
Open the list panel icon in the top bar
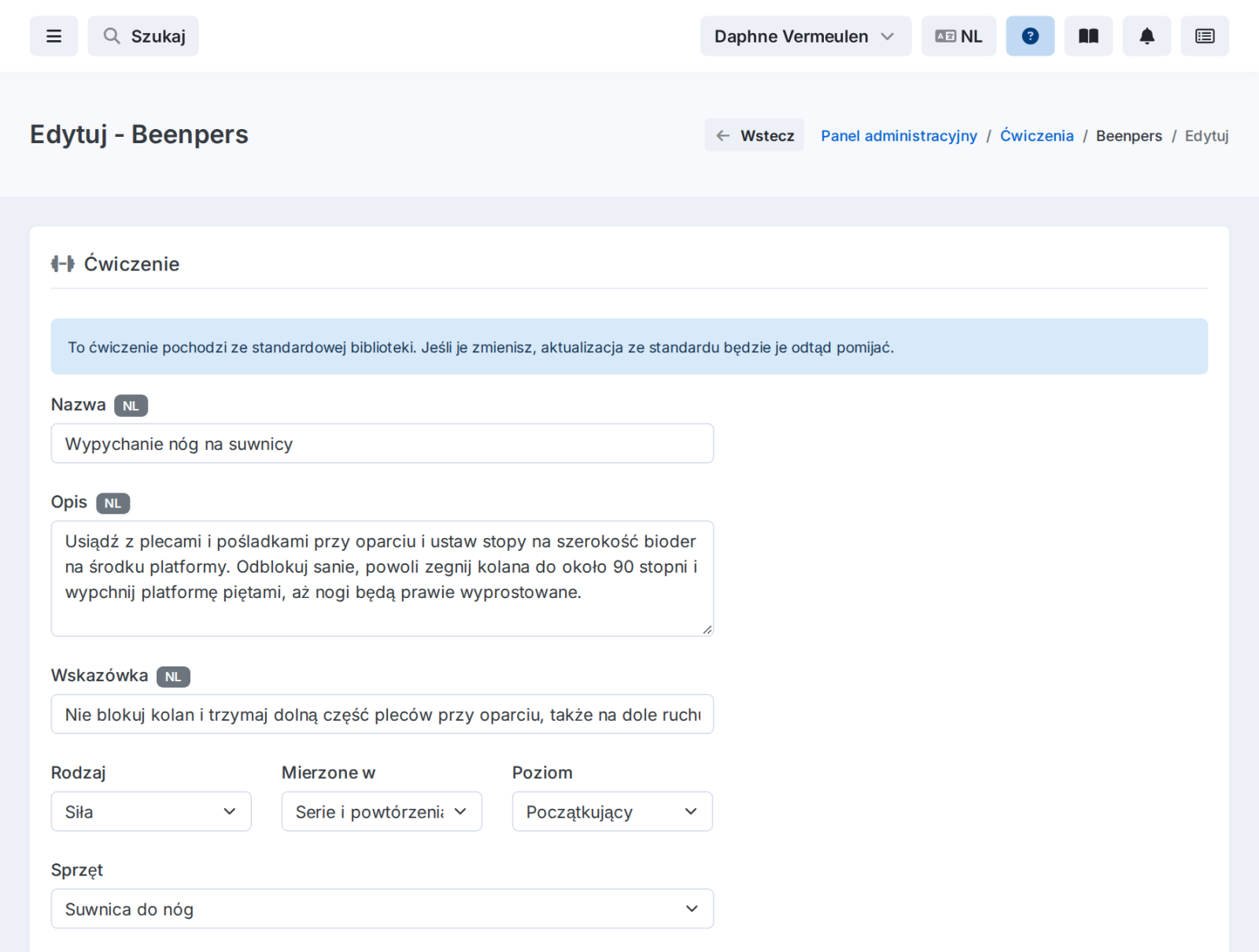1205,36
